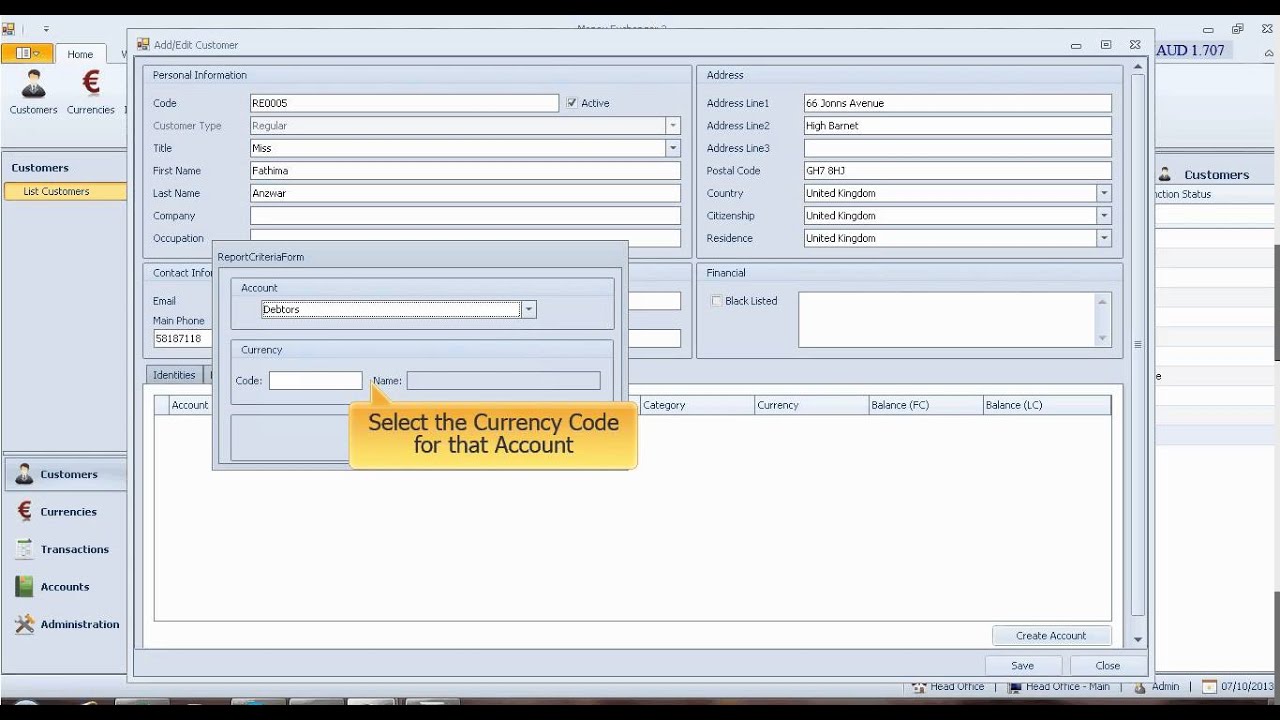The width and height of the screenshot is (1280, 720).
Task: Toggle the Active checkbox
Action: tap(572, 103)
